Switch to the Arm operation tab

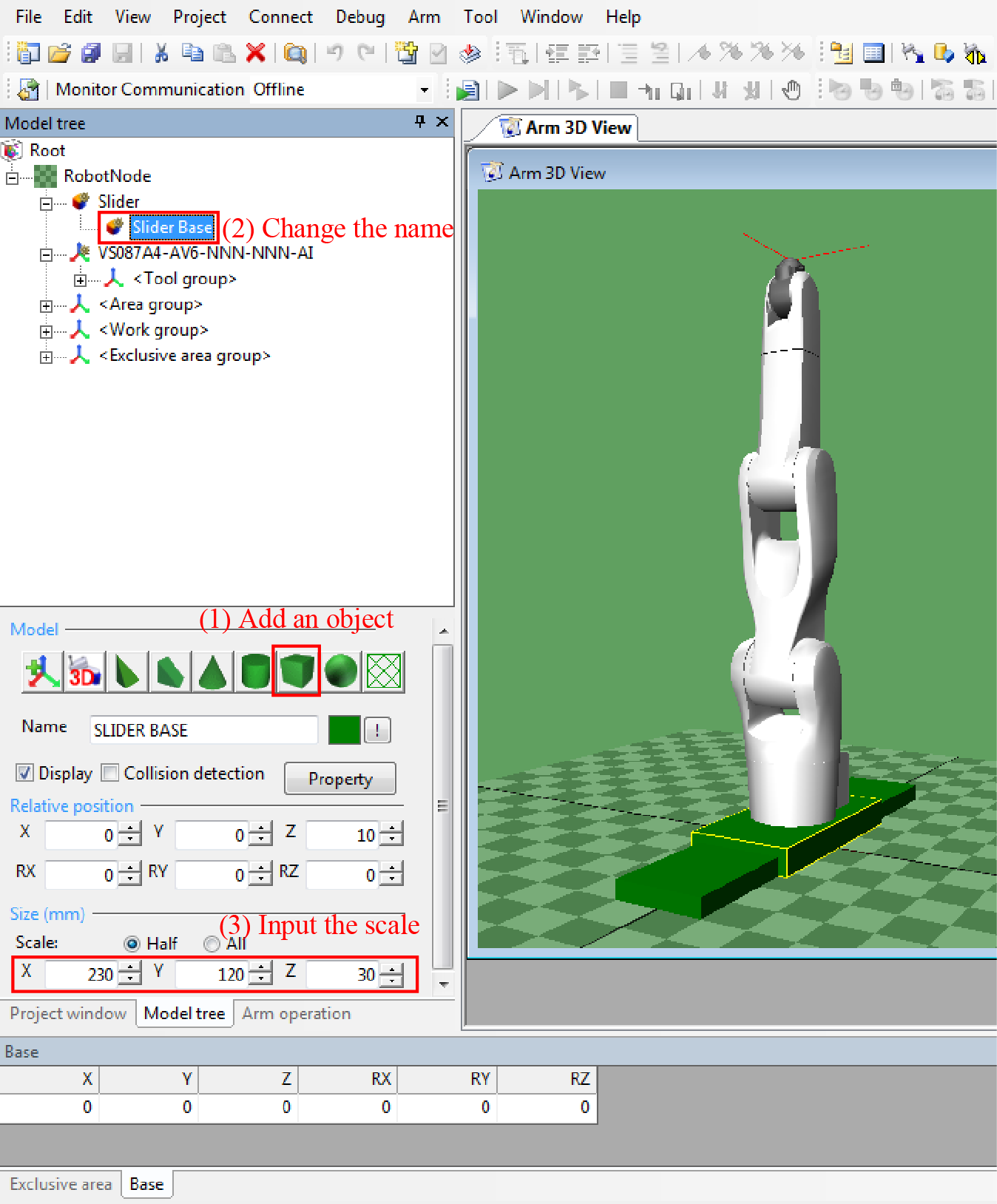point(296,1013)
